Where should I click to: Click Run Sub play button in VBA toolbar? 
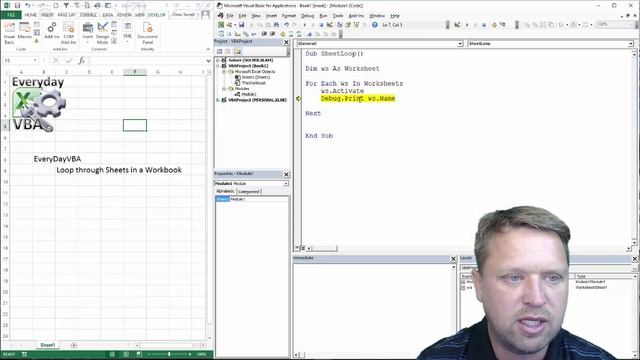tap(304, 25)
